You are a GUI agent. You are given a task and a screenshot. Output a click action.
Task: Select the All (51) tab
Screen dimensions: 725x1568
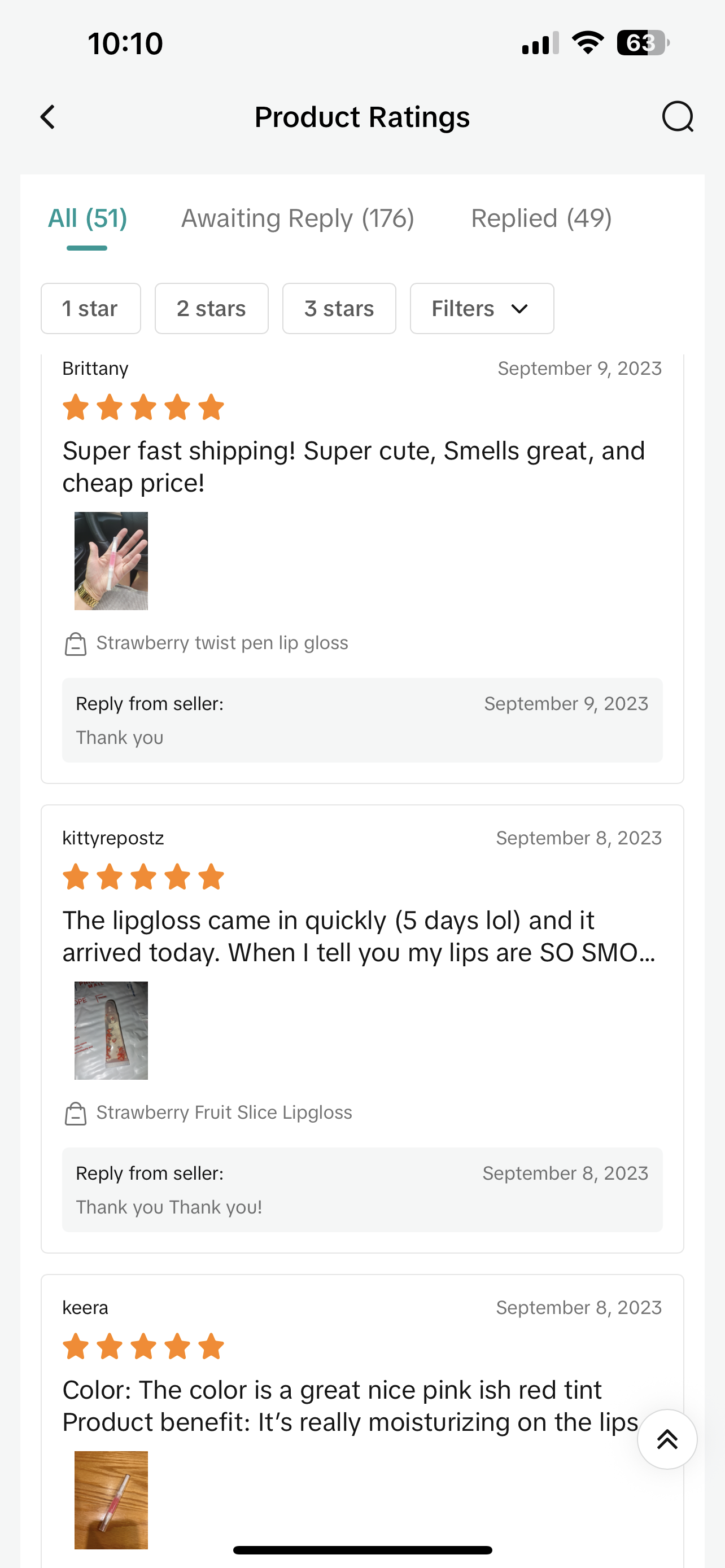tap(87, 218)
